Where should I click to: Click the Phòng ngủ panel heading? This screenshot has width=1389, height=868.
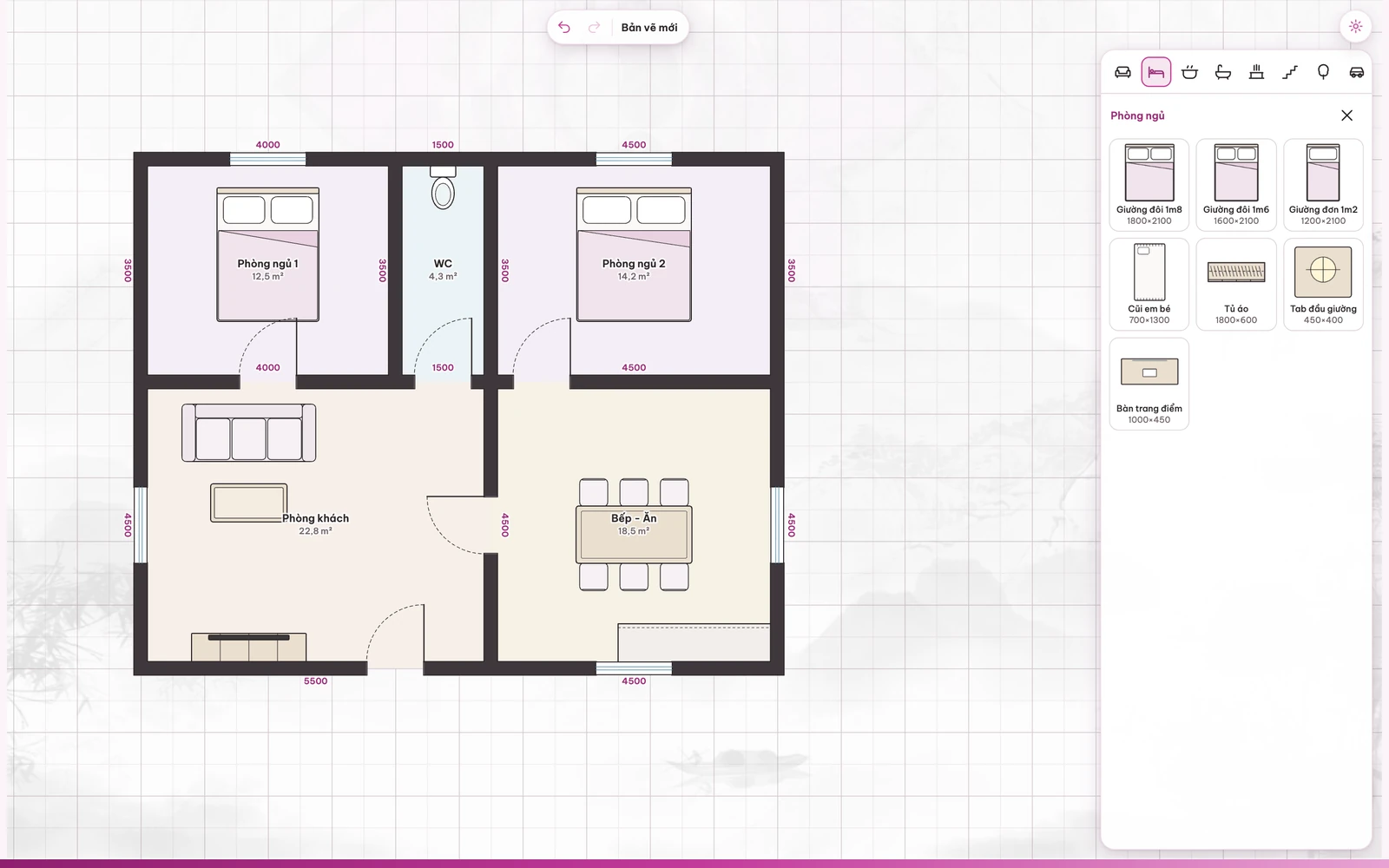tap(1137, 115)
